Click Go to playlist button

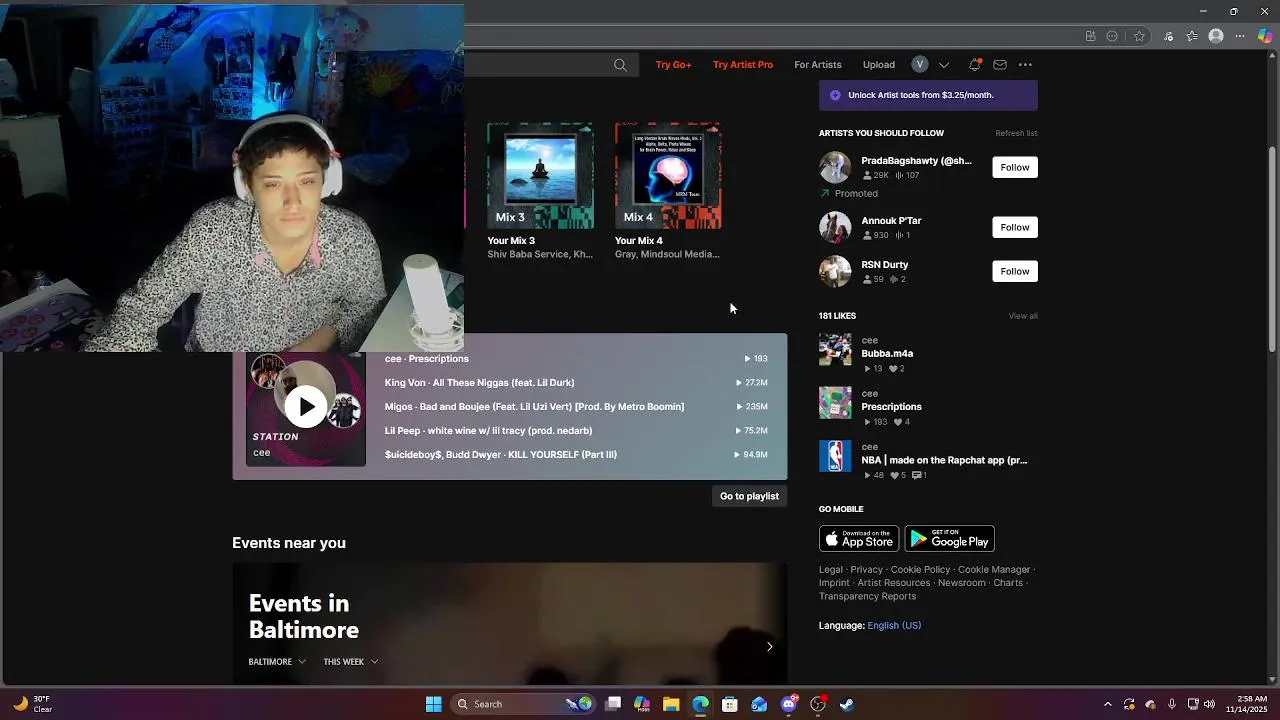click(749, 496)
